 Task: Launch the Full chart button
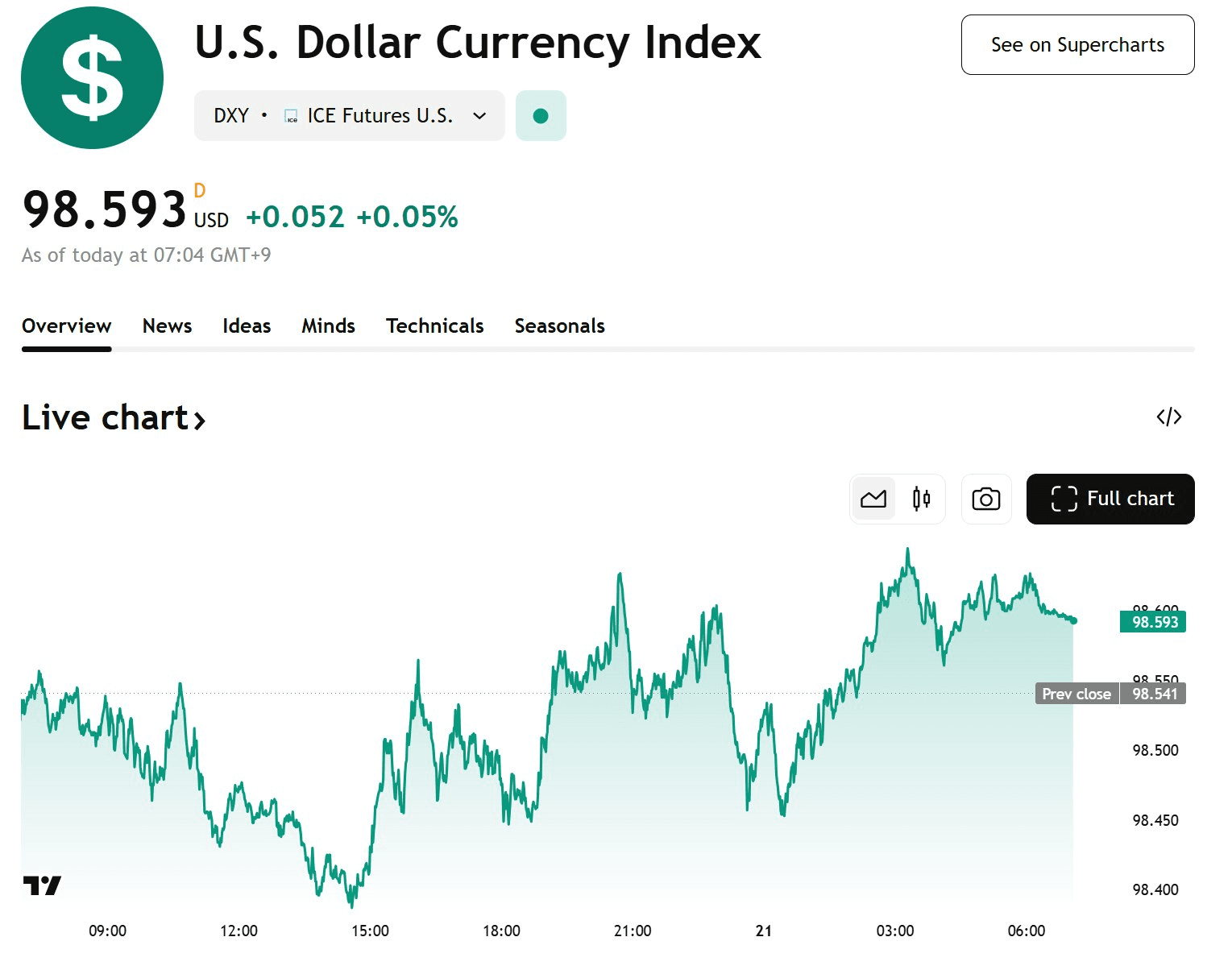click(1110, 500)
